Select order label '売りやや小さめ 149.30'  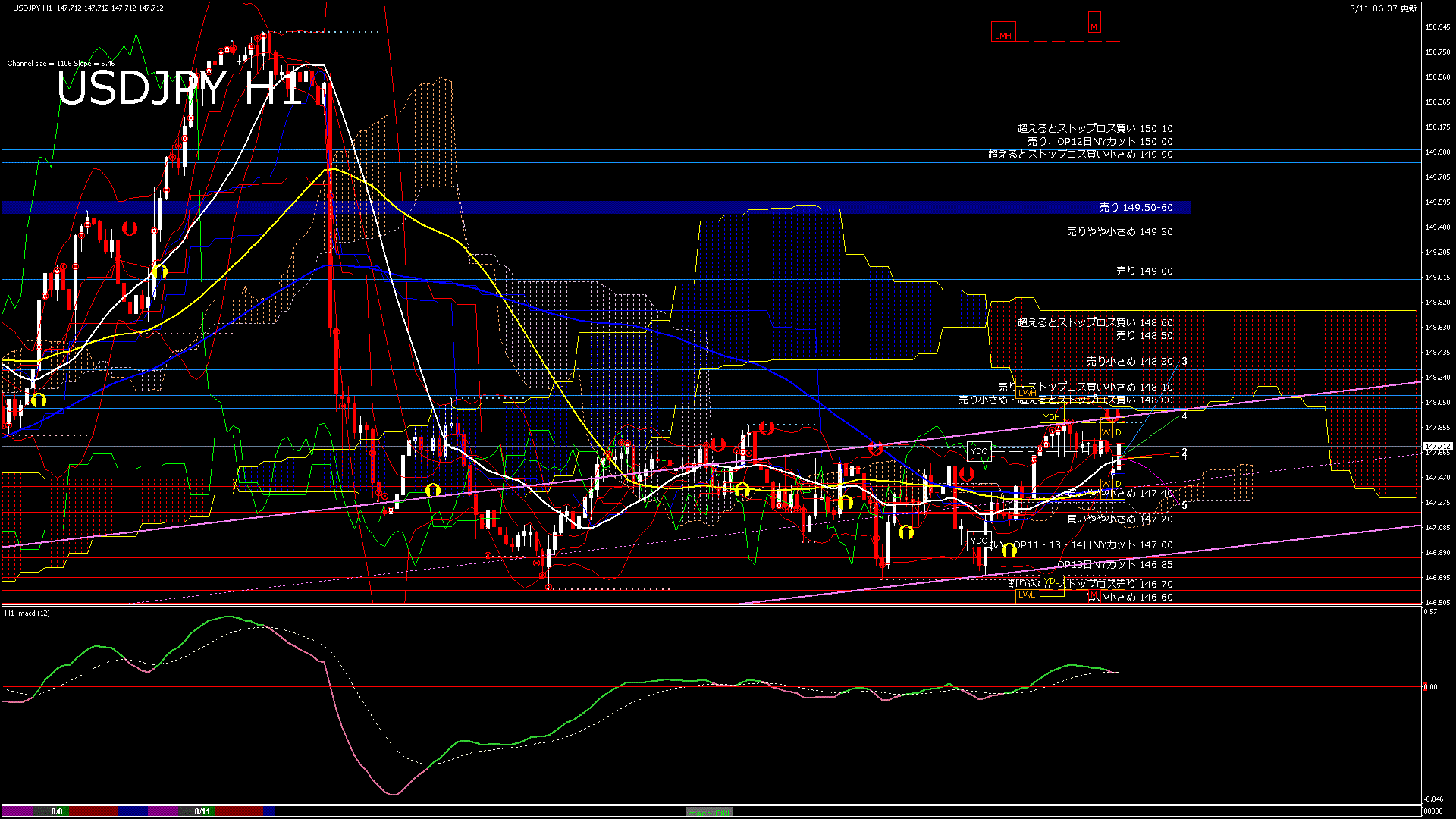coord(1120,232)
